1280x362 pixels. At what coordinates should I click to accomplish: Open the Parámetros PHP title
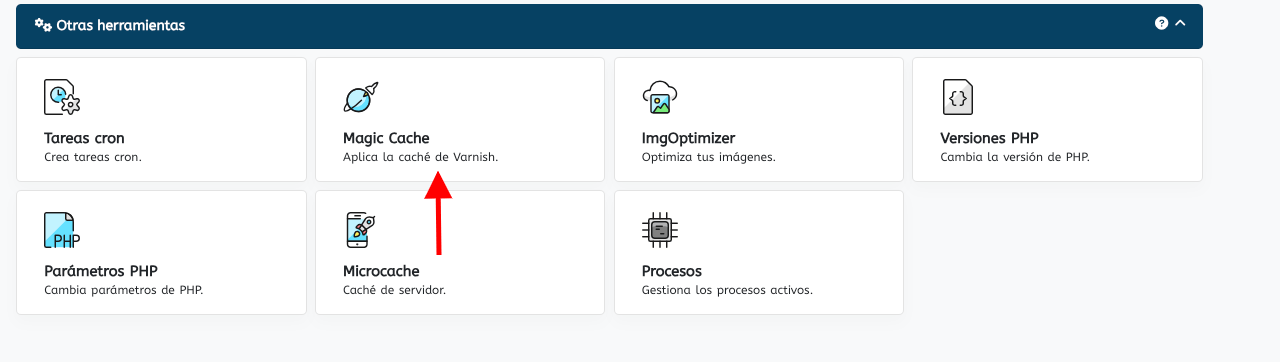click(x=101, y=271)
